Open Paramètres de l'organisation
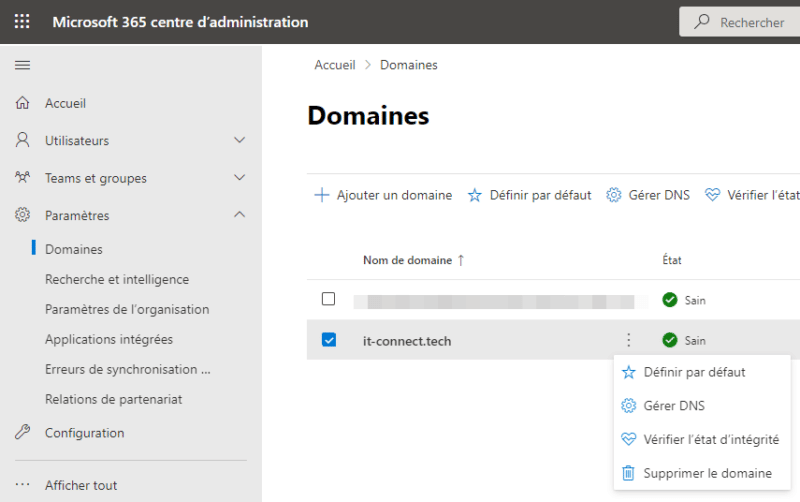The image size is (800, 502). pyautogui.click(x=127, y=309)
